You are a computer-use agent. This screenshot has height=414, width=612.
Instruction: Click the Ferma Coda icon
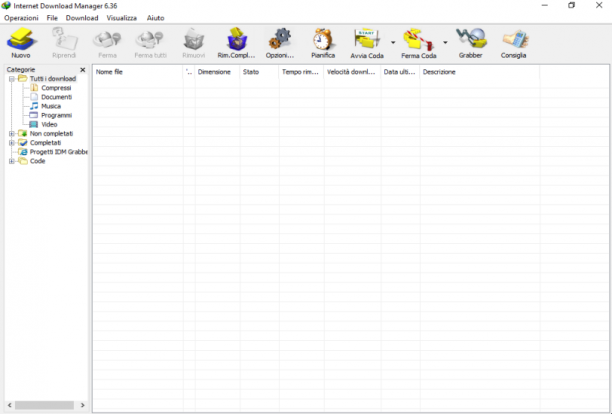point(418,39)
